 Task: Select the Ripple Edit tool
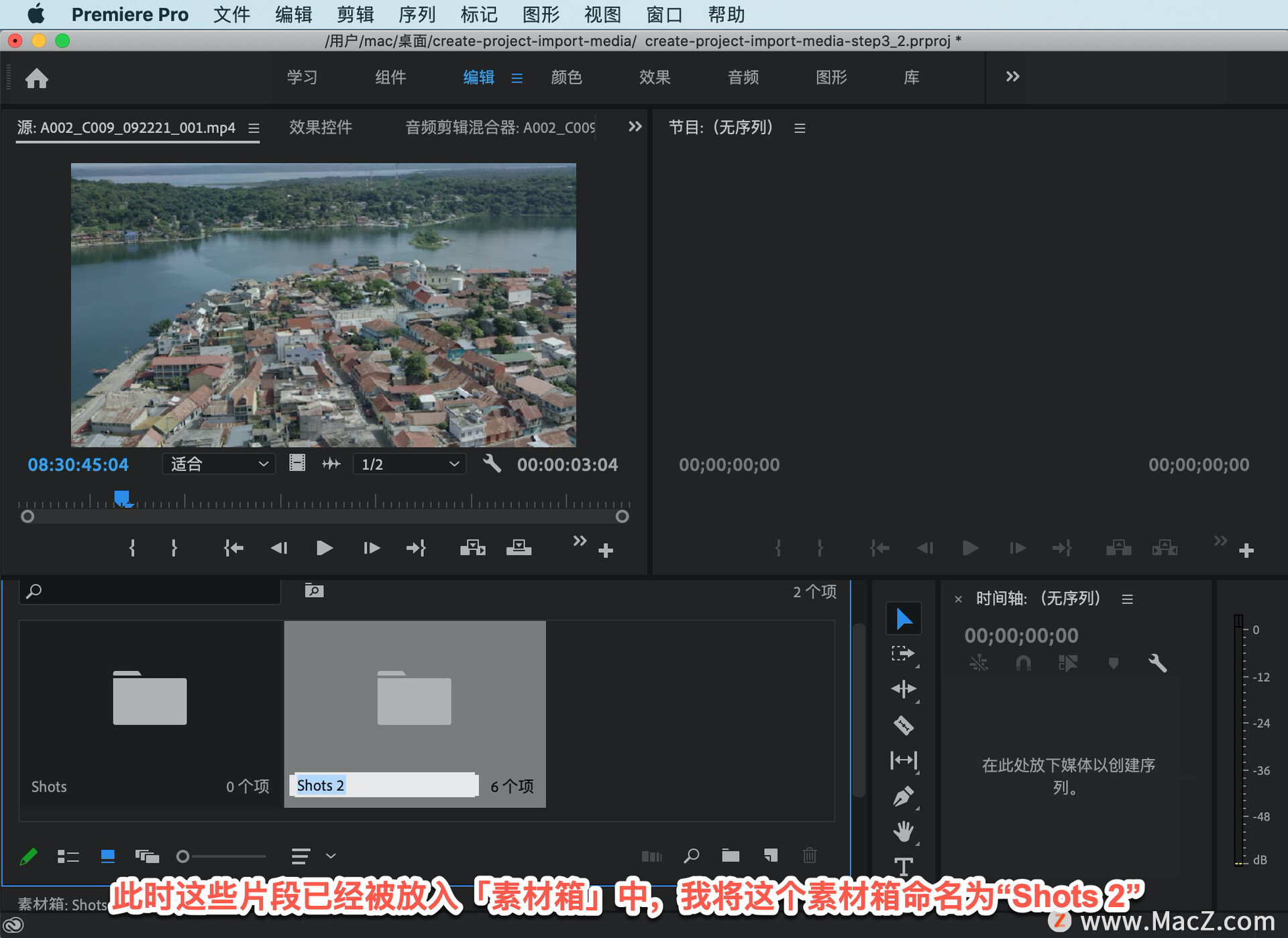coord(904,689)
